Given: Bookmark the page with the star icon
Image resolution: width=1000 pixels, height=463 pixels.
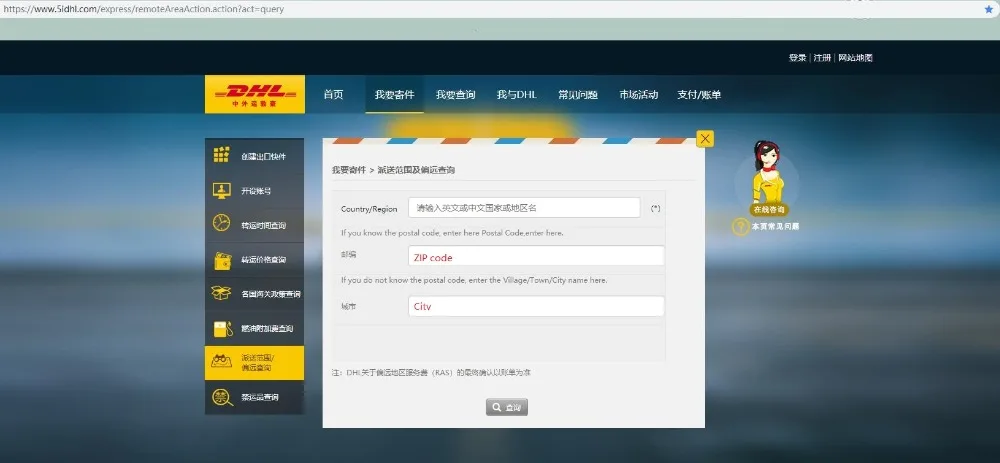Looking at the screenshot, I should [989, 9].
